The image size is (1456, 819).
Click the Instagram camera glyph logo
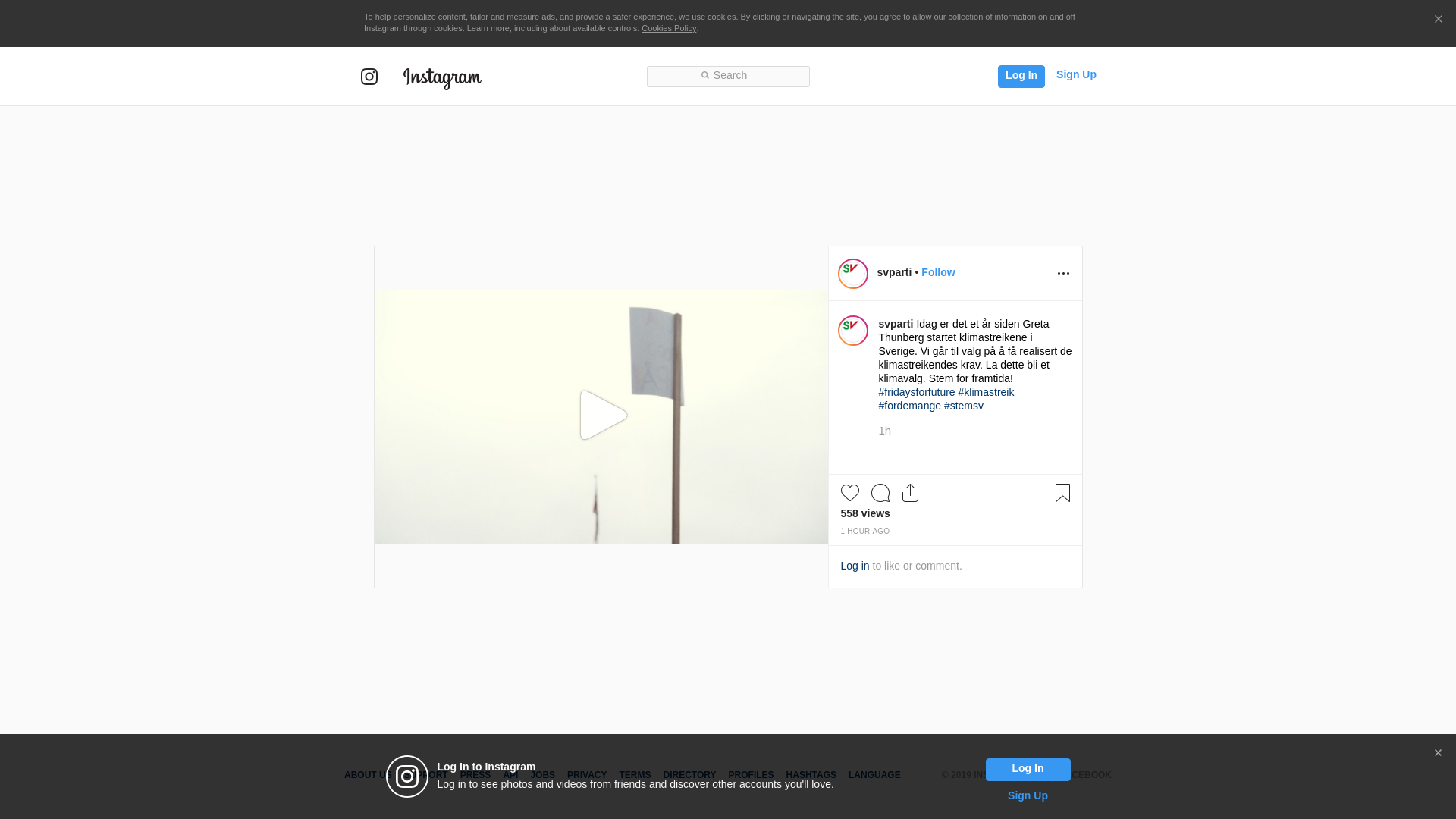pos(369,77)
